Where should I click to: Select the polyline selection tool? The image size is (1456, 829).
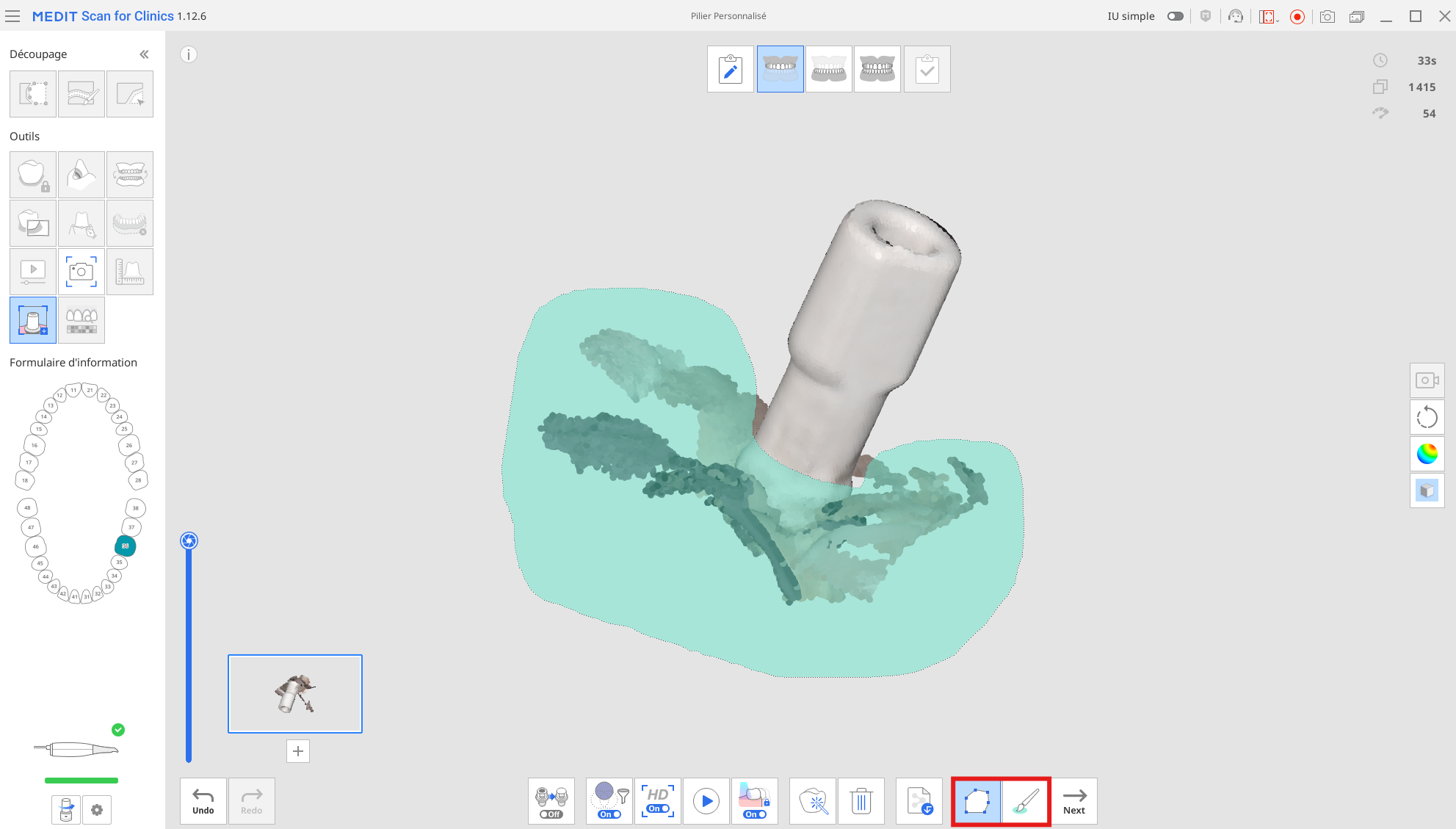pos(977,801)
